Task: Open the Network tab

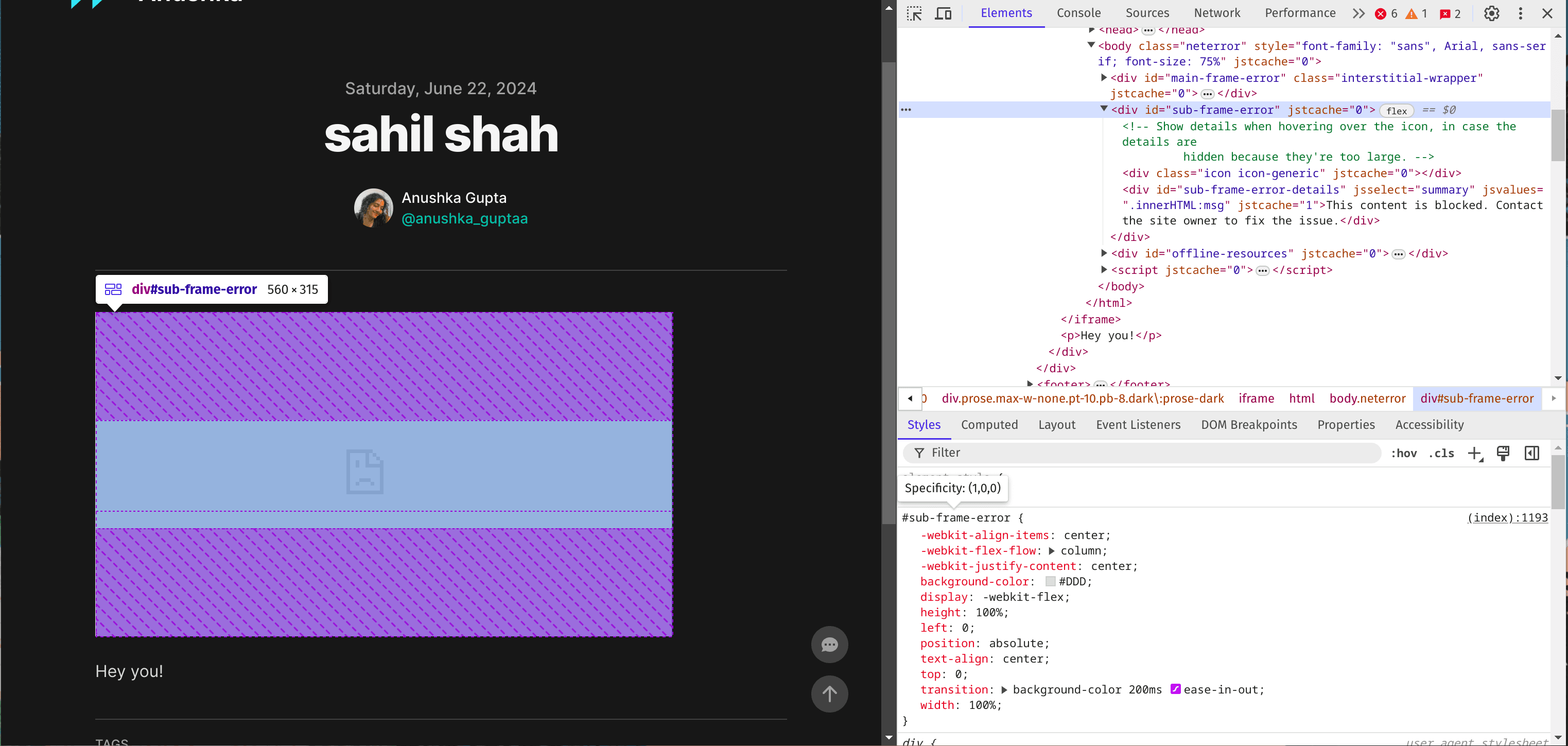Action: point(1217,13)
